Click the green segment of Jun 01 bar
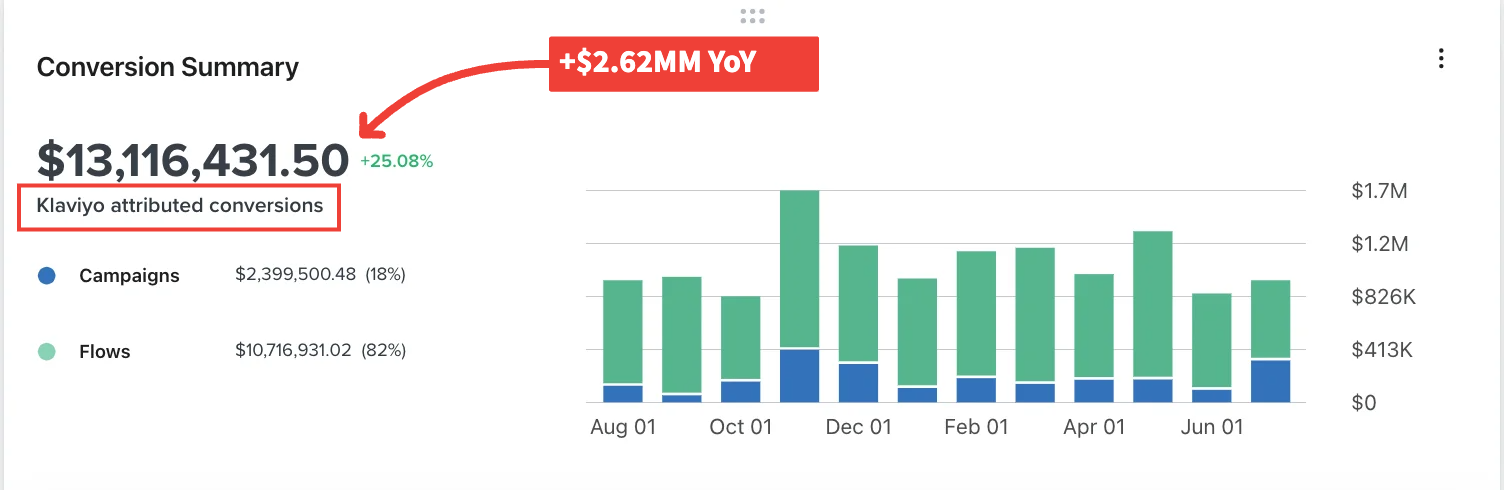 [x=1212, y=340]
